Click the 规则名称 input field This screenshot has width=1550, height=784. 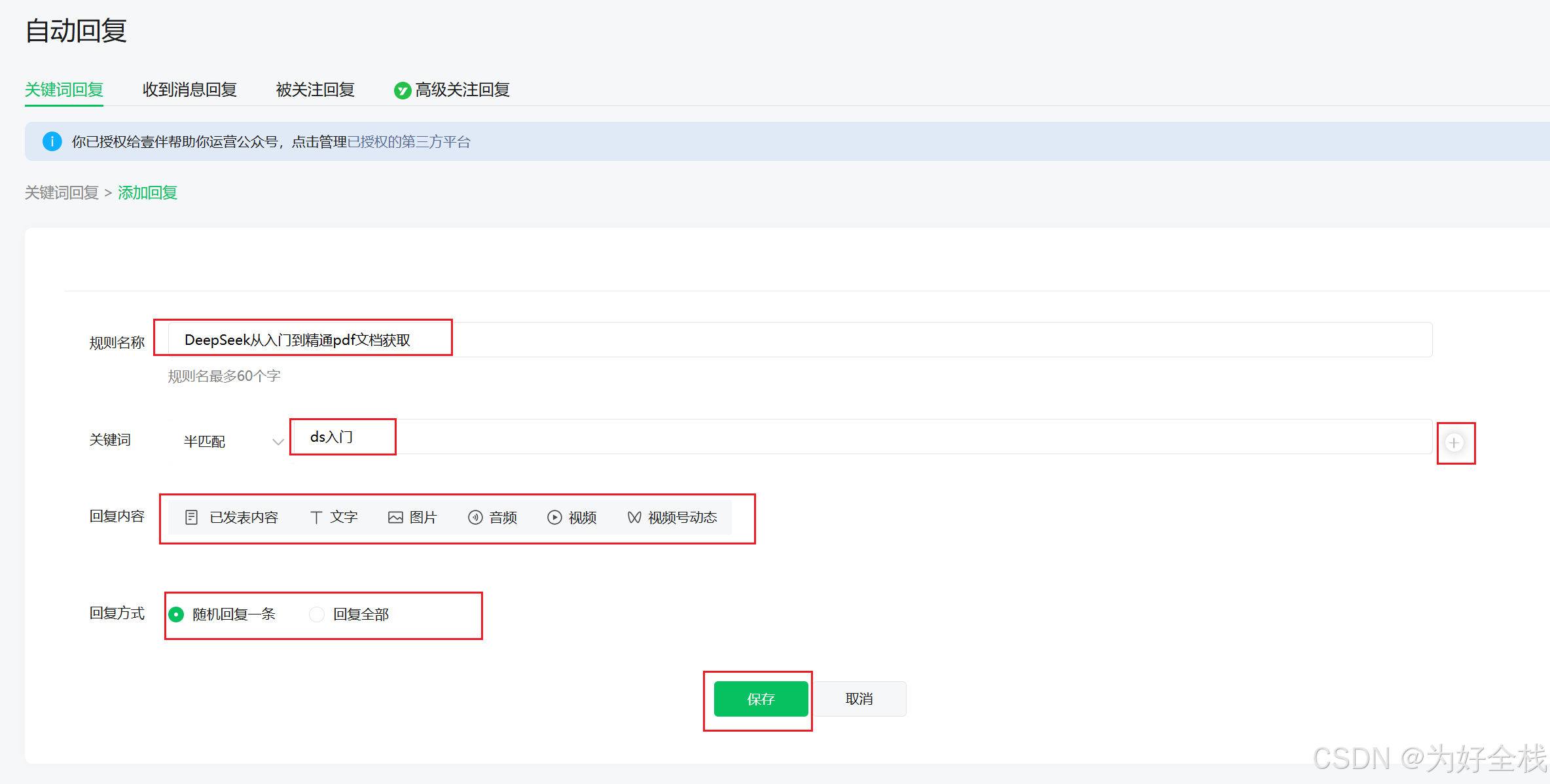coord(799,340)
